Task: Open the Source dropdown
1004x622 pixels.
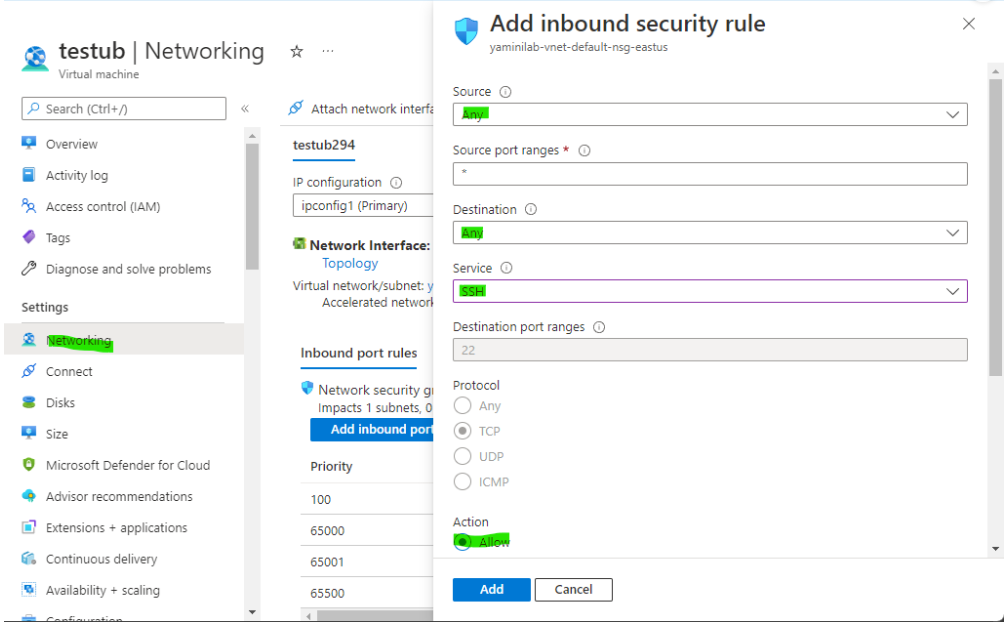Action: (710, 115)
